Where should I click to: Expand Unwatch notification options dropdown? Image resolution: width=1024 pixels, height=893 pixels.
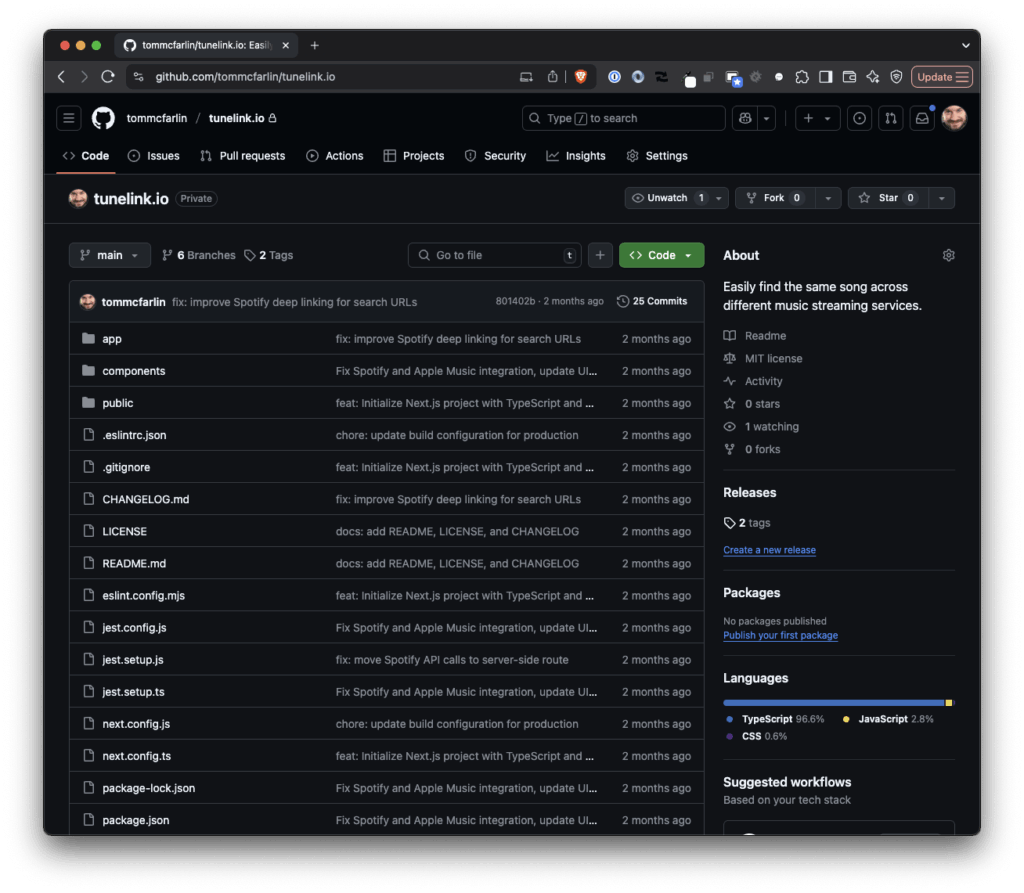(x=719, y=198)
